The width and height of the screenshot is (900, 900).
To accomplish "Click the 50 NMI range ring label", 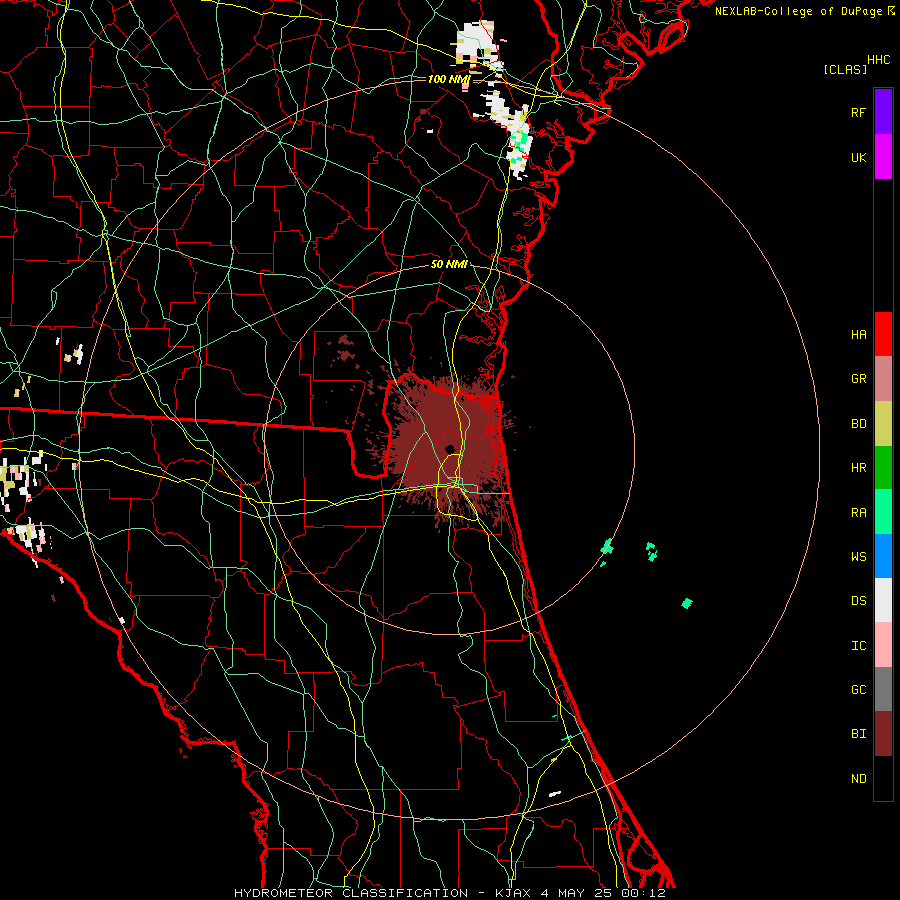I will click(449, 264).
